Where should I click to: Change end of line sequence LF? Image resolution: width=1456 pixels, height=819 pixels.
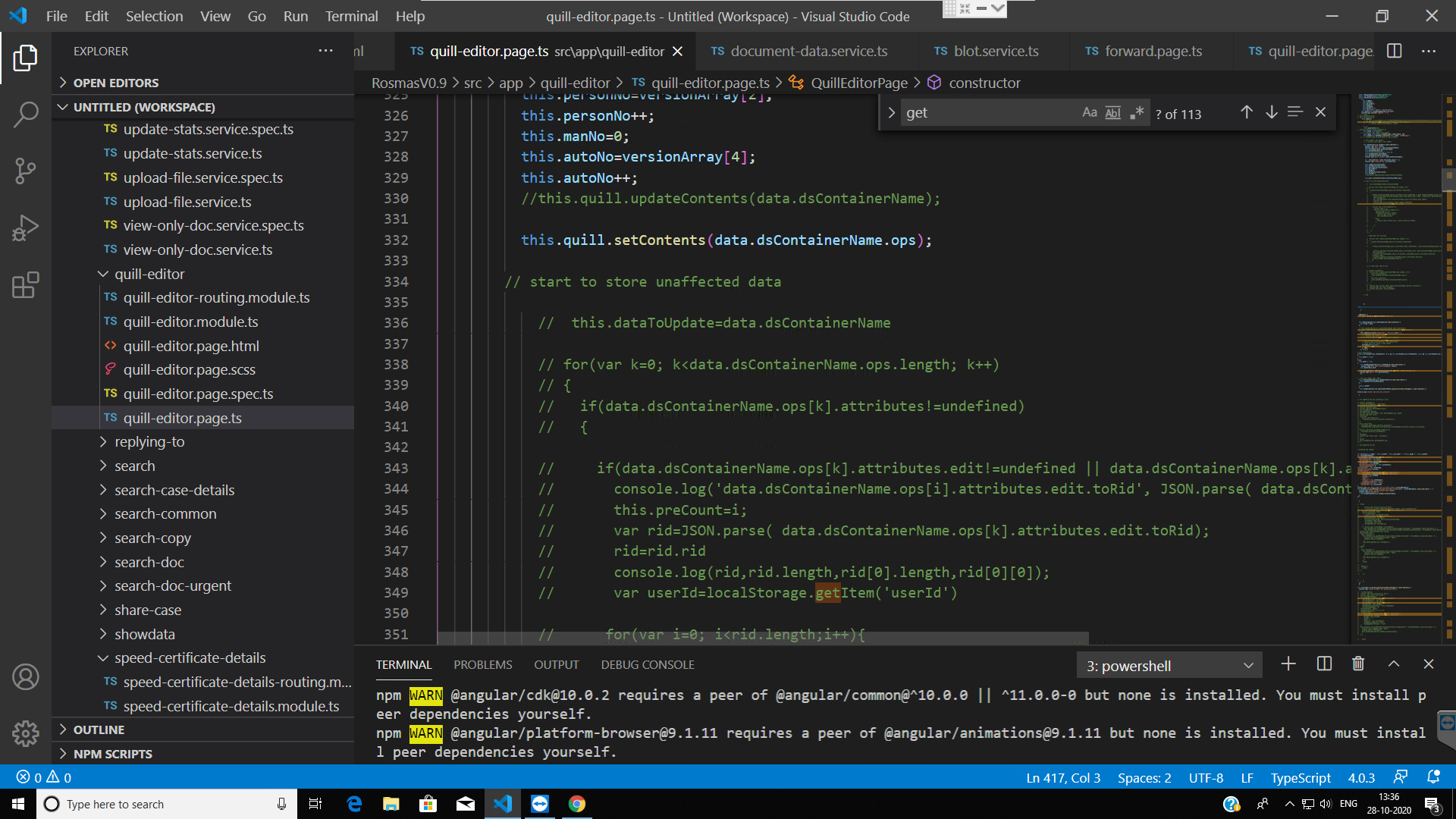tap(1247, 777)
